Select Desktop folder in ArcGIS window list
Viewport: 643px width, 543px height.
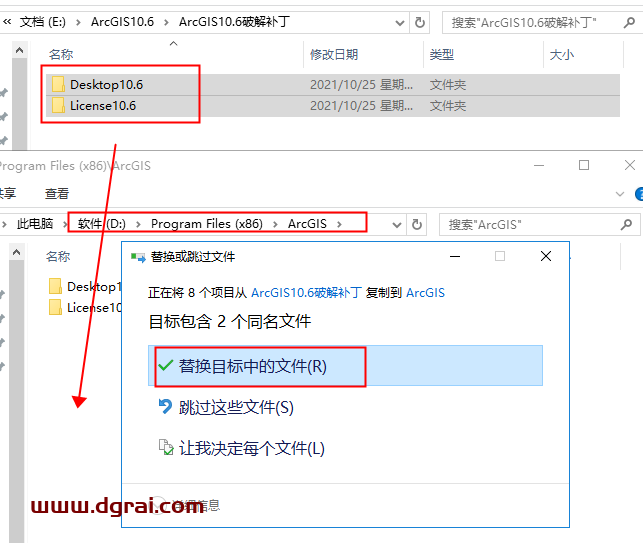(85, 286)
